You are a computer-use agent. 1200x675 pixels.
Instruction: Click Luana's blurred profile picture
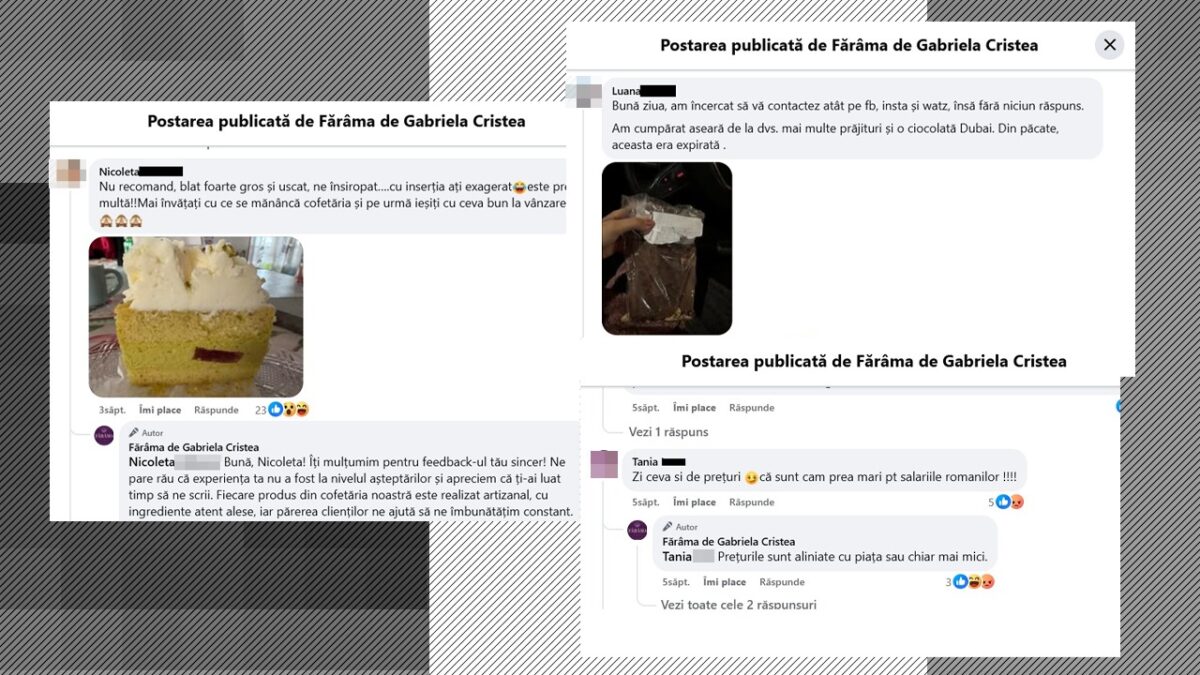point(583,91)
